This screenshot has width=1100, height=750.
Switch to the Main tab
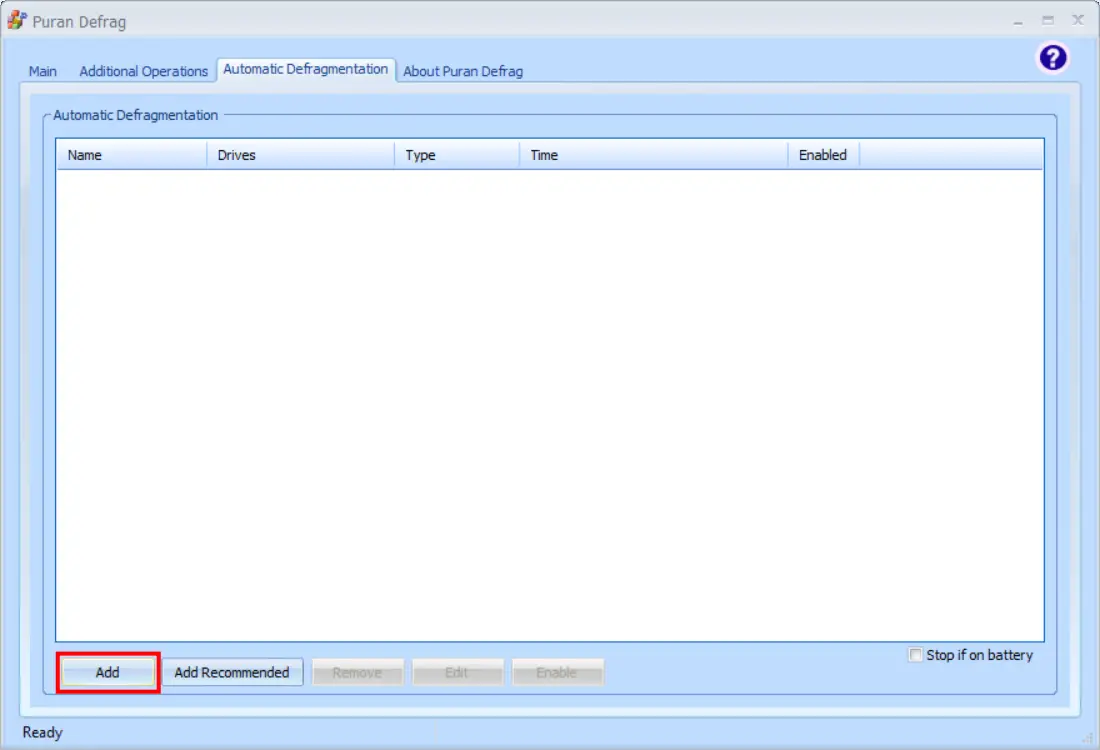pyautogui.click(x=43, y=71)
